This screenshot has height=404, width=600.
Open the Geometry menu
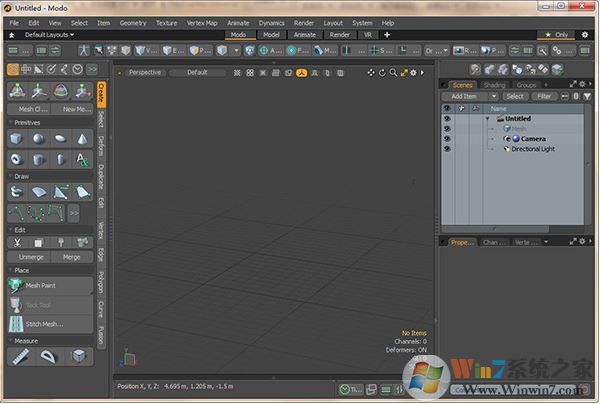132,22
